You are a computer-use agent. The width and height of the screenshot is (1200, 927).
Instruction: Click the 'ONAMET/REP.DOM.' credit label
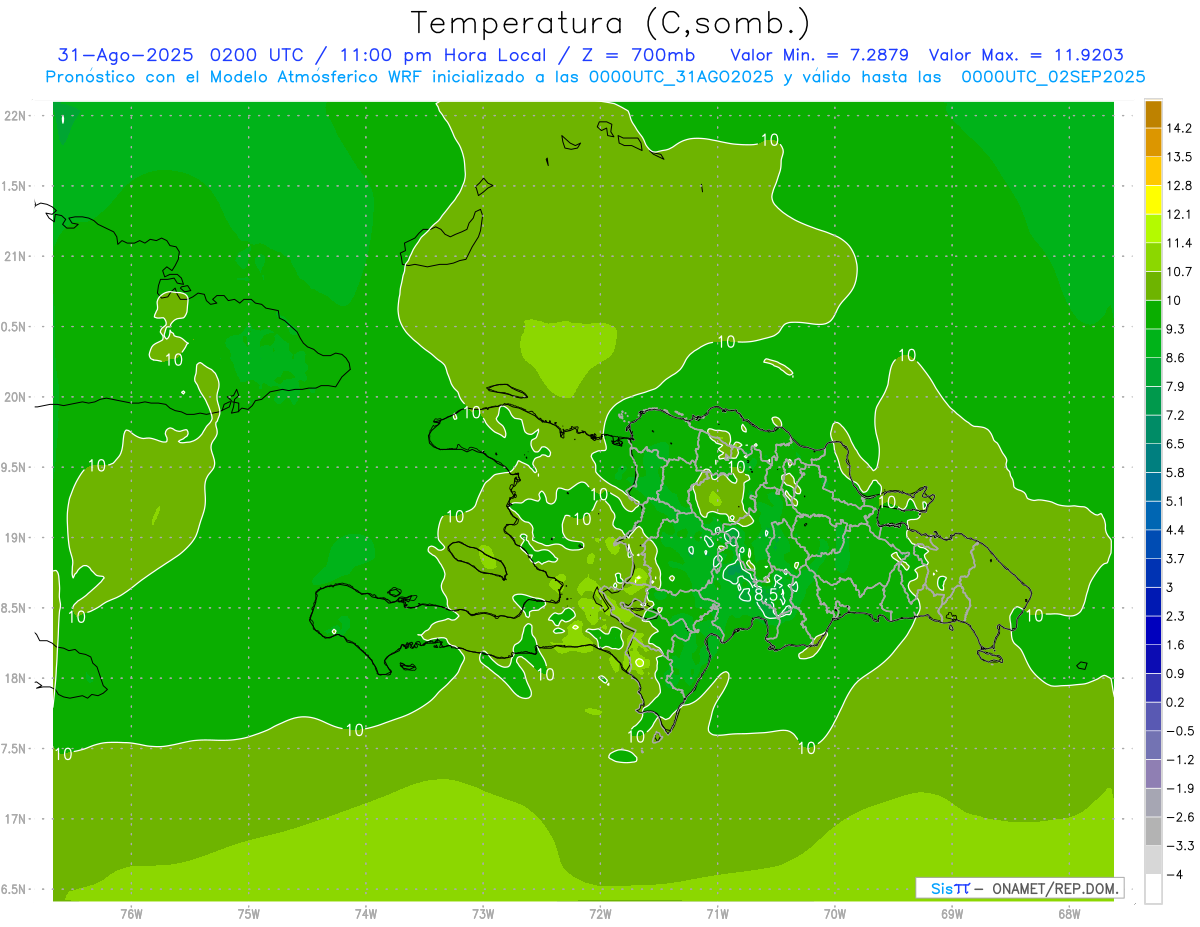[1056, 888]
